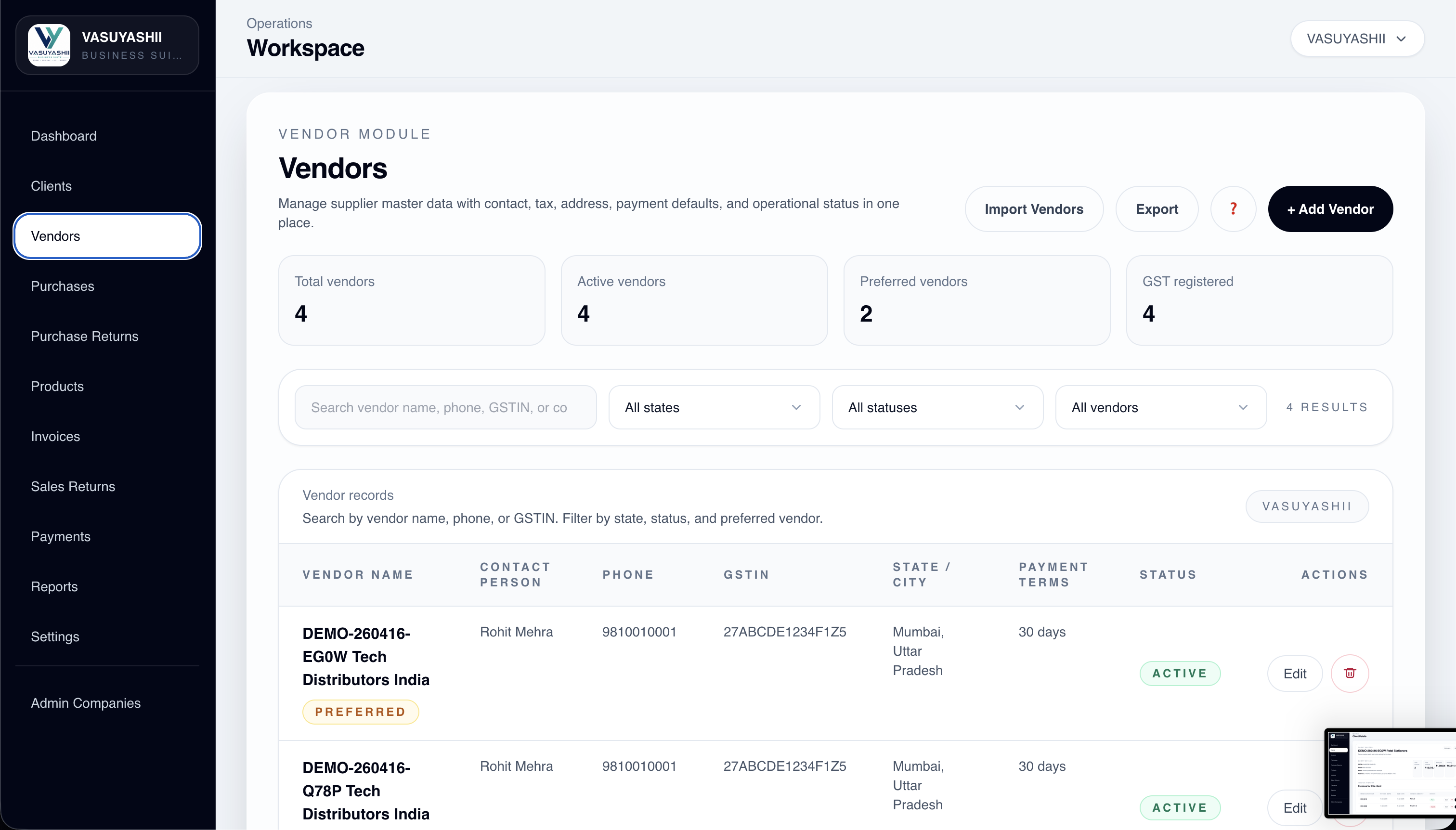Click ACTIVE status badge for EG0W vendor
1456x830 pixels.
pyautogui.click(x=1180, y=673)
